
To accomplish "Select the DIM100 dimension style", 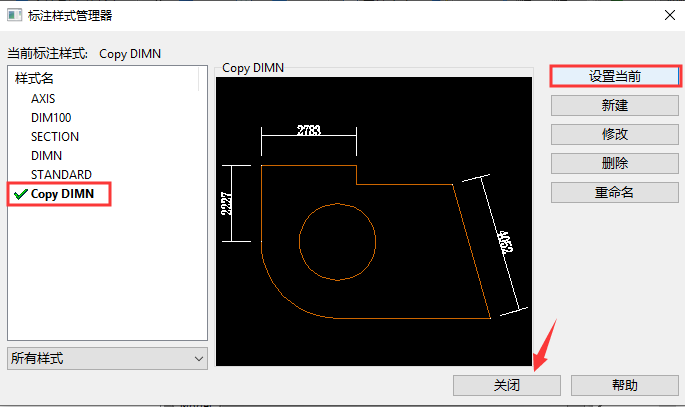I will [x=51, y=117].
